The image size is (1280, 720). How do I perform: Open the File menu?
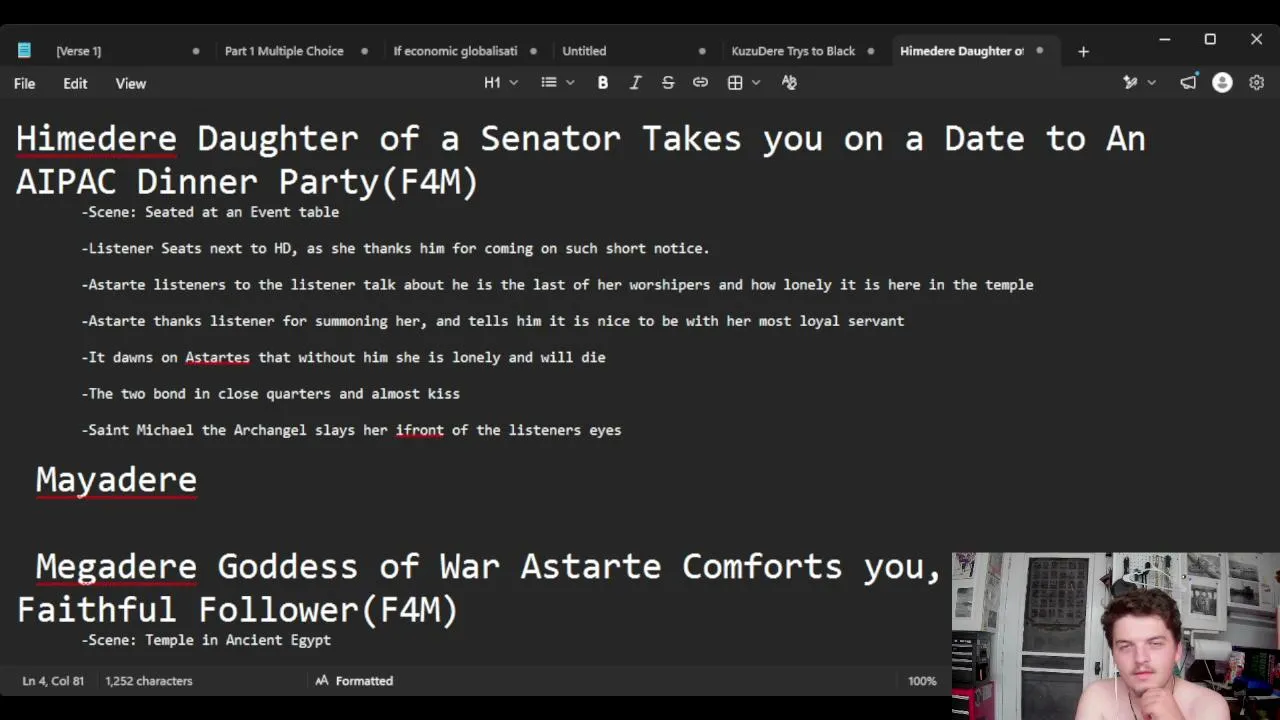click(24, 84)
